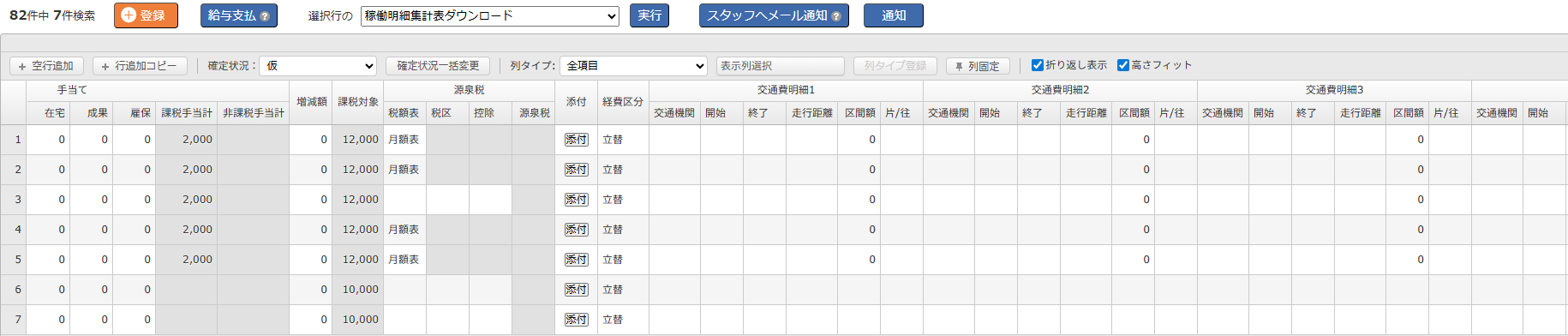This screenshot has height=336, width=1568.
Task: Click the 交通費明細1 group header
Action: coord(786,90)
